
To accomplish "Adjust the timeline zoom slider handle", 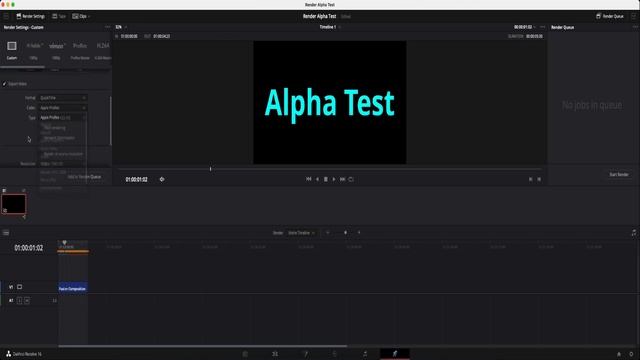I will [345, 233].
